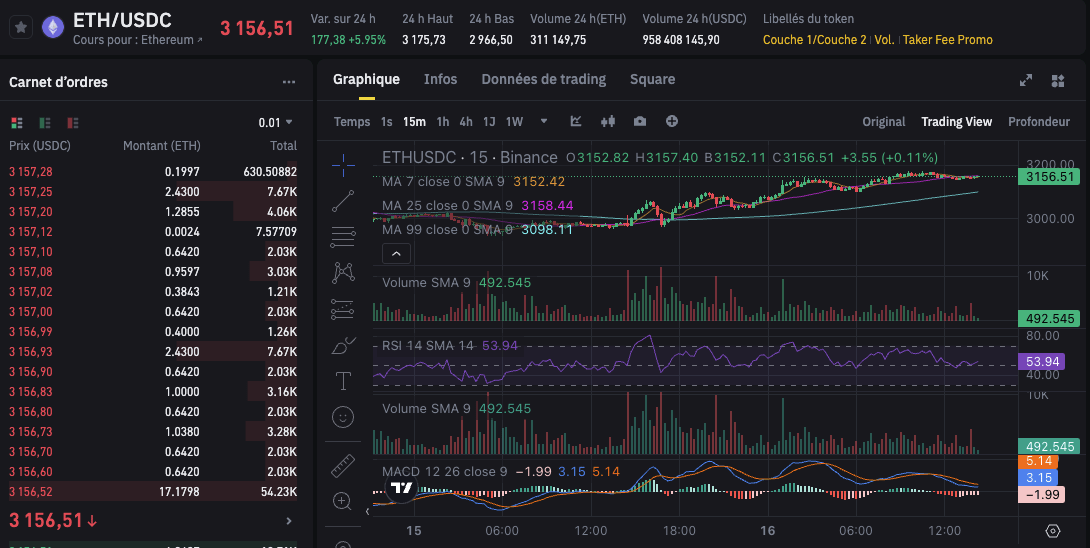The height and width of the screenshot is (548, 1090).
Task: Select the position forecasting tool
Action: point(343,309)
